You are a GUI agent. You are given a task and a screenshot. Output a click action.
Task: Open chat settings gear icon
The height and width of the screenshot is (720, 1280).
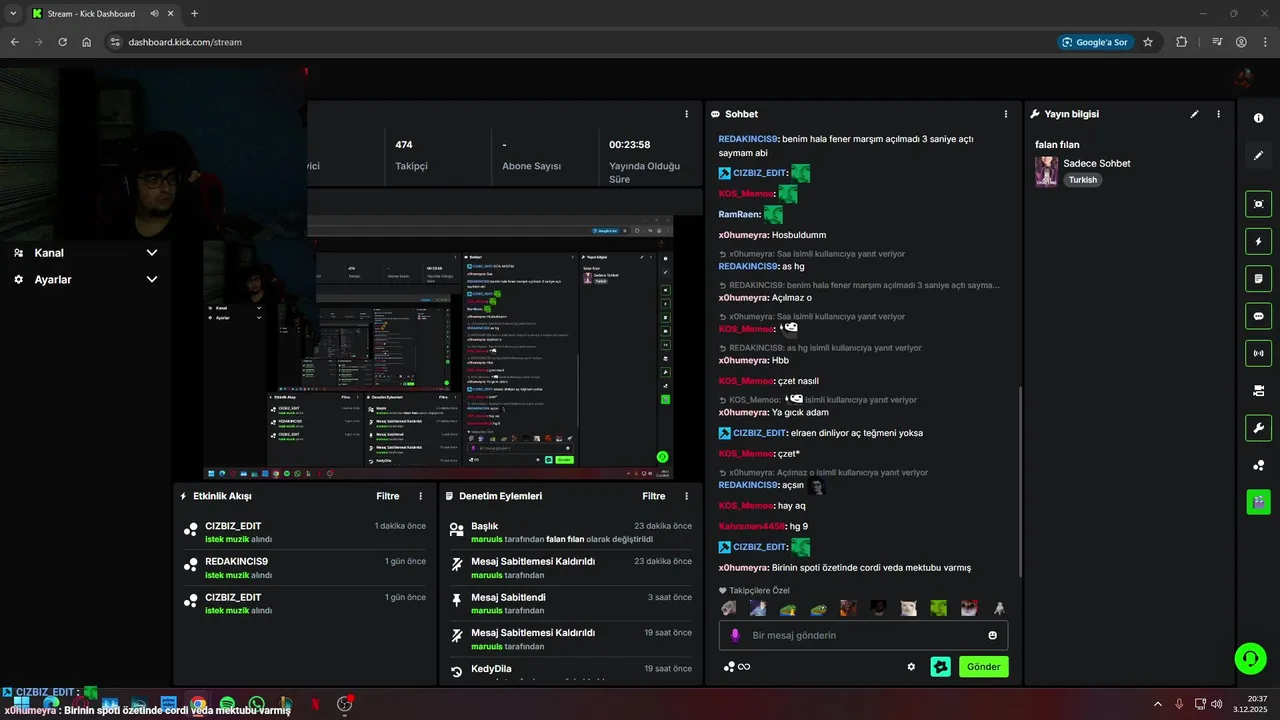pyautogui.click(x=911, y=667)
